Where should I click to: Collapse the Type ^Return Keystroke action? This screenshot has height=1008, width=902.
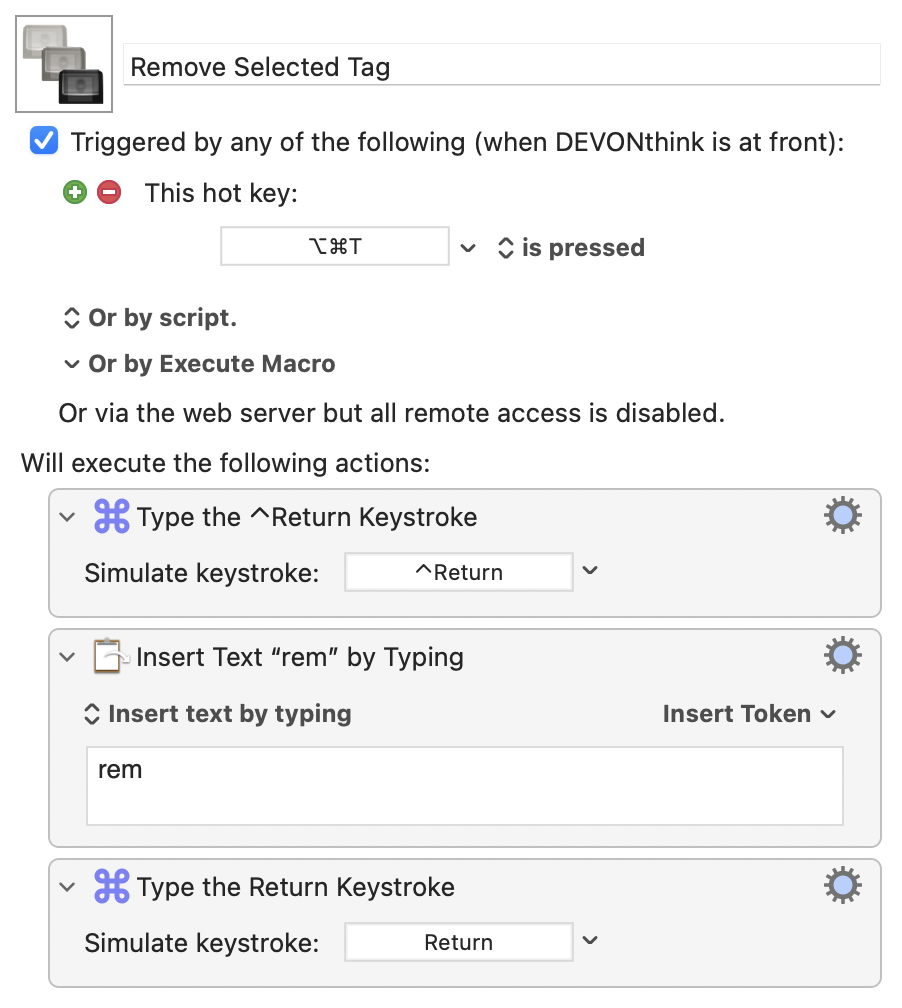tap(67, 517)
